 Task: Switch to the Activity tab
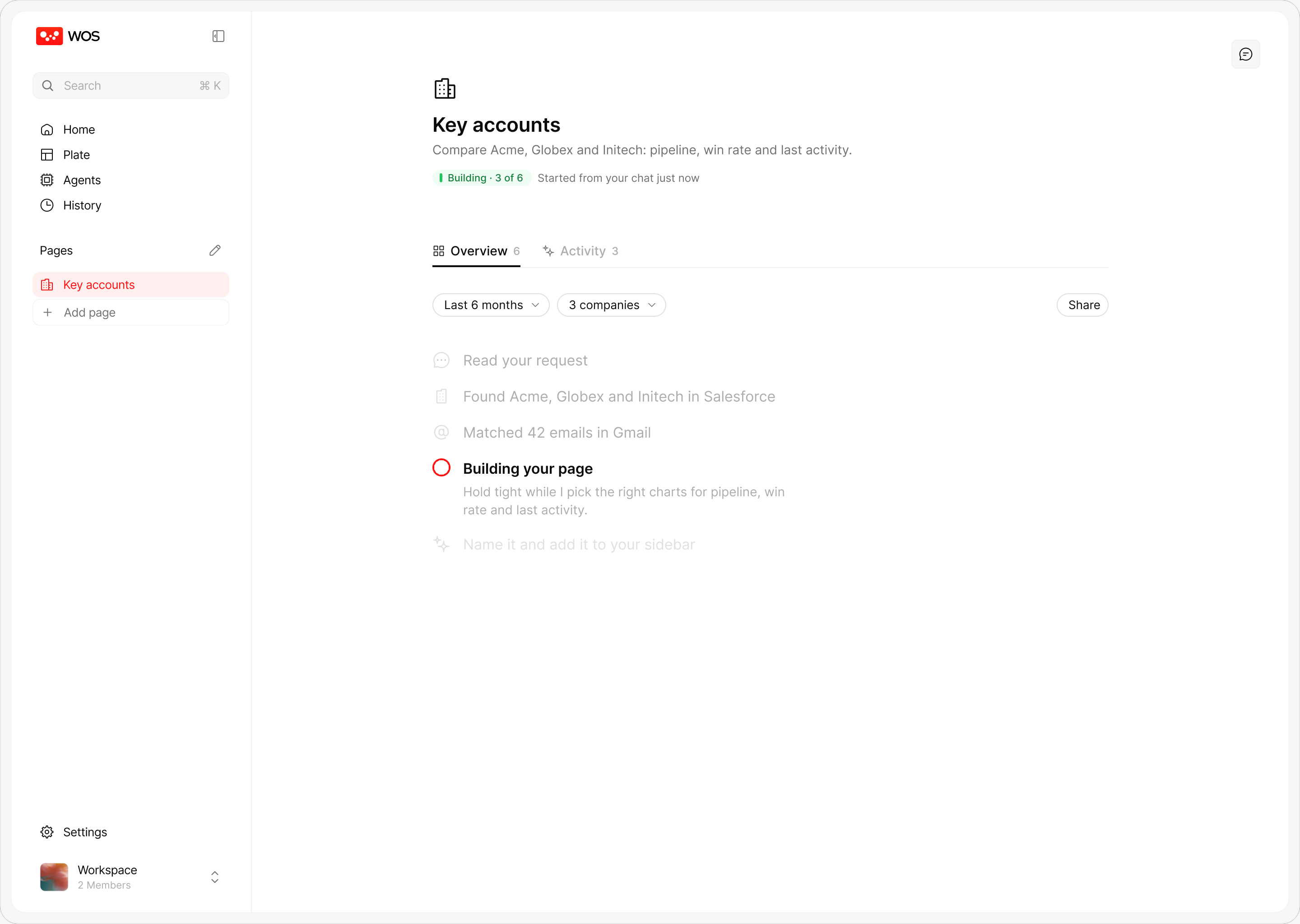point(580,251)
